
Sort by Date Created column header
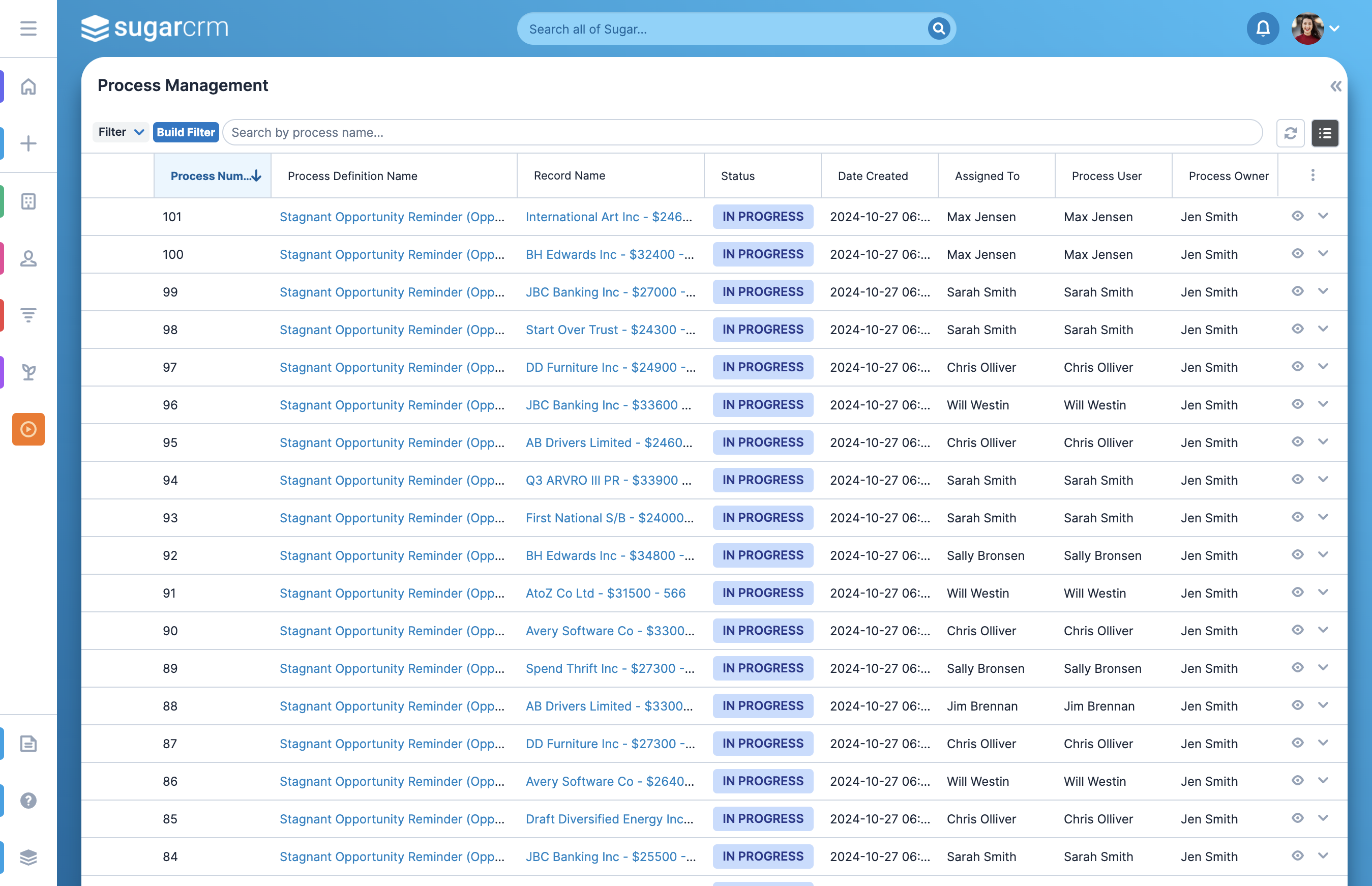[879, 176]
